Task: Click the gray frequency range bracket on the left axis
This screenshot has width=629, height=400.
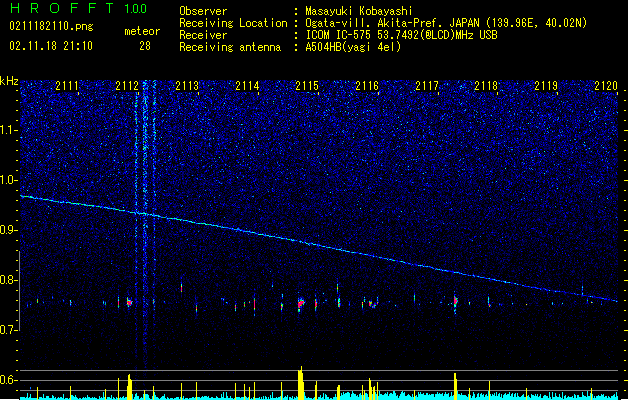Action: [19, 291]
